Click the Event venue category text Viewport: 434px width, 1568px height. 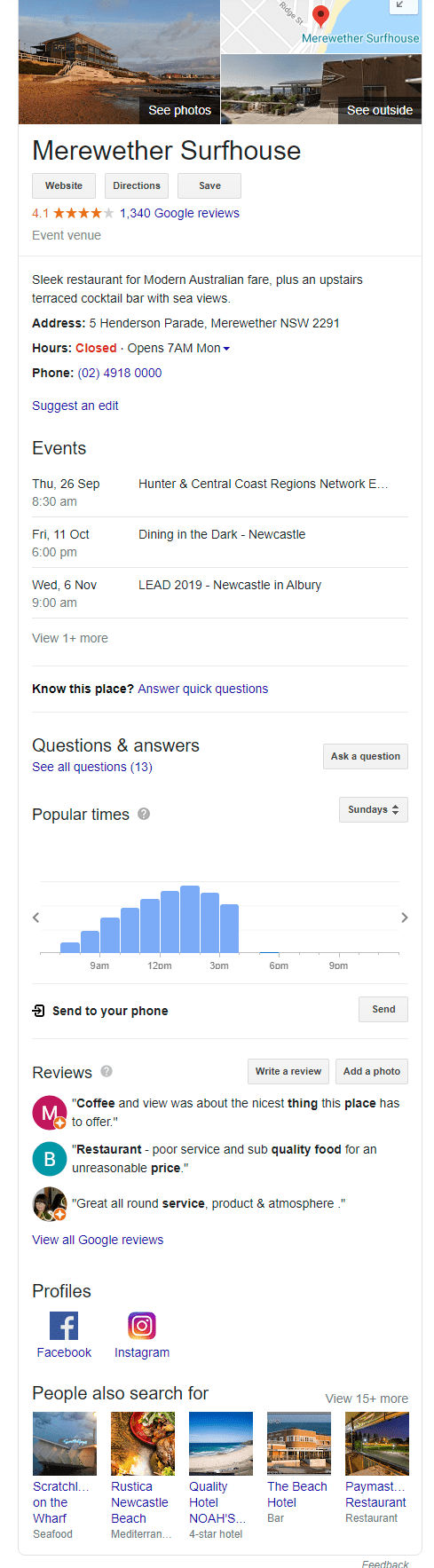point(67,235)
